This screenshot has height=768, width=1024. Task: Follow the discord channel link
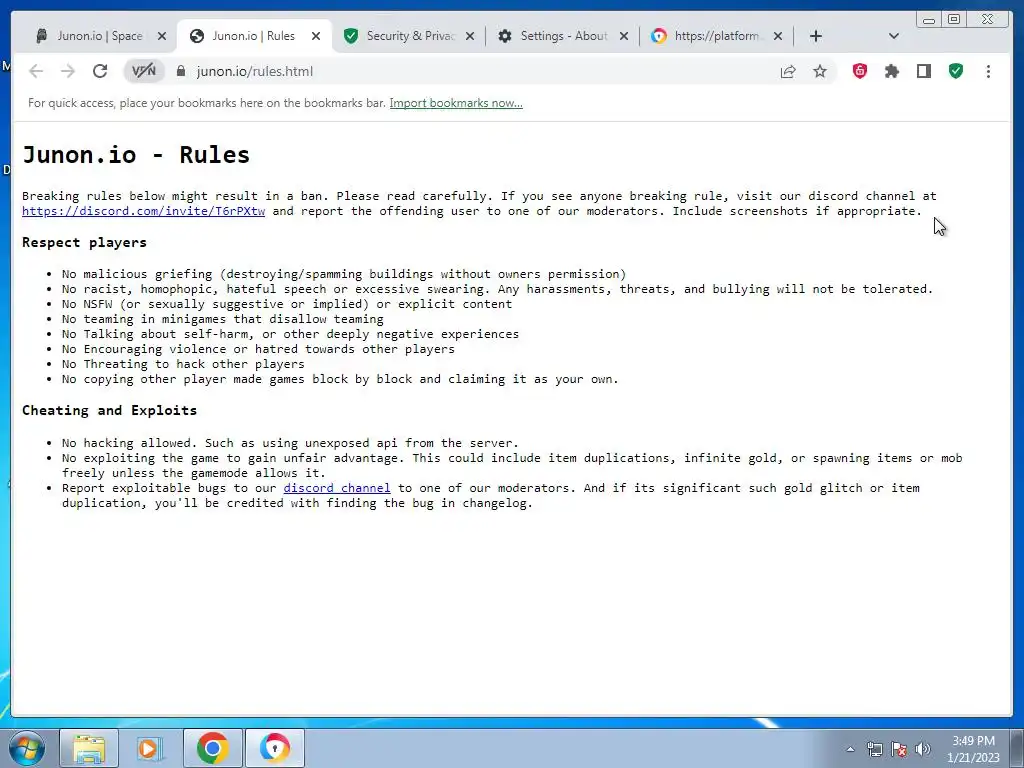(x=337, y=488)
